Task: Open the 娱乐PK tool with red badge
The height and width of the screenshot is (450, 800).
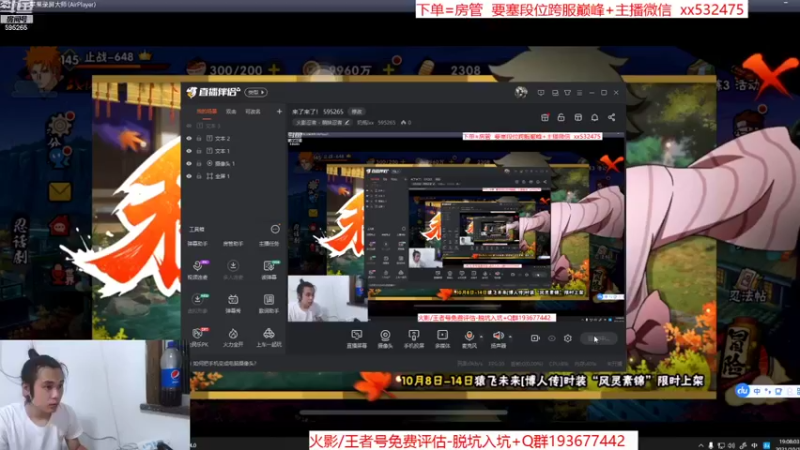Action: 198,337
